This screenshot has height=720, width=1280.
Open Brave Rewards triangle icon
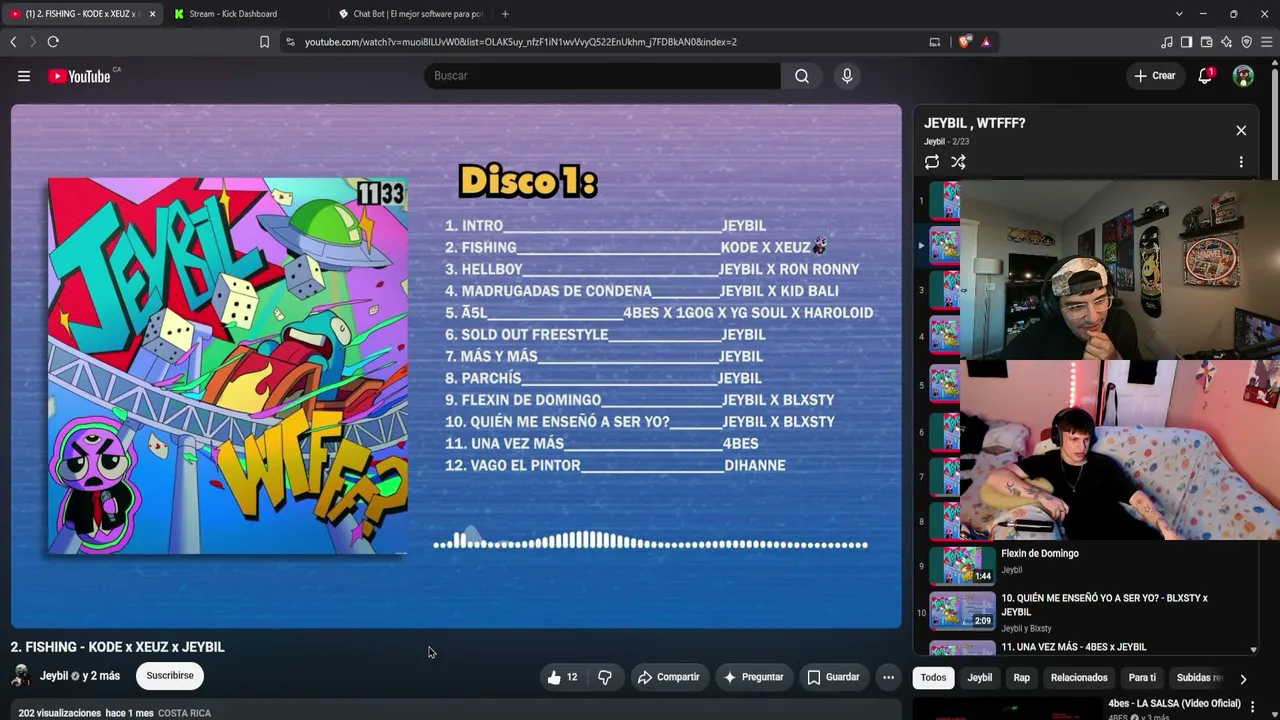[986, 42]
